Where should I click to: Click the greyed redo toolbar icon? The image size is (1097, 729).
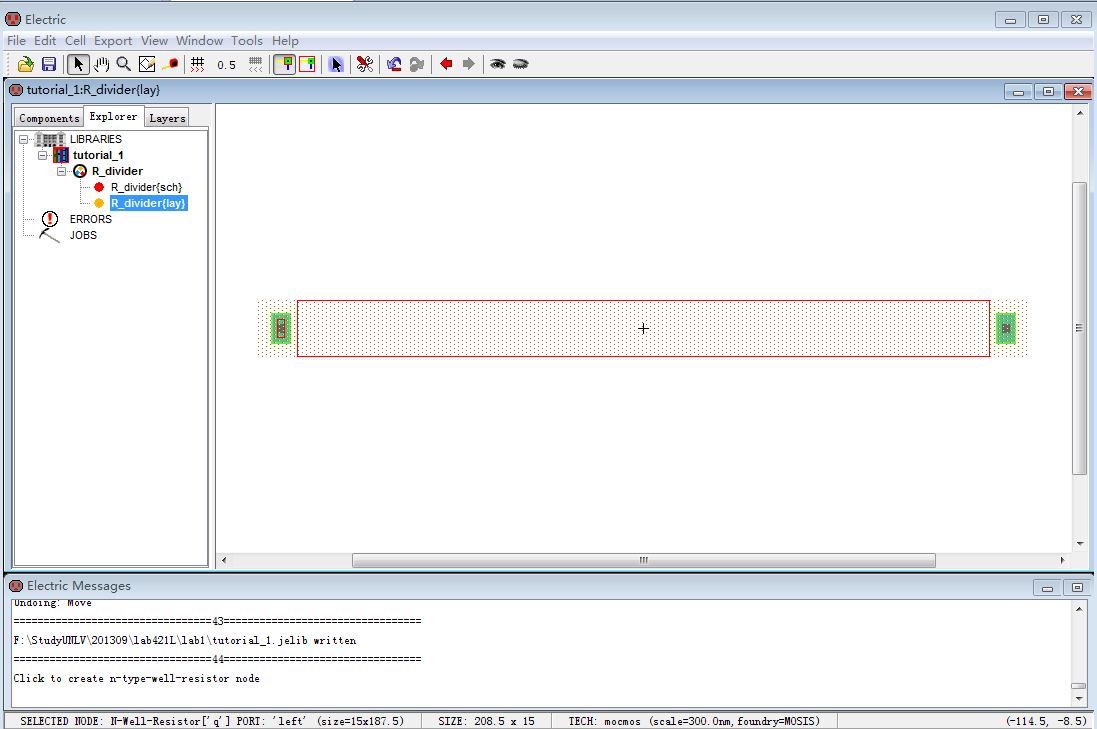pyautogui.click(x=417, y=64)
